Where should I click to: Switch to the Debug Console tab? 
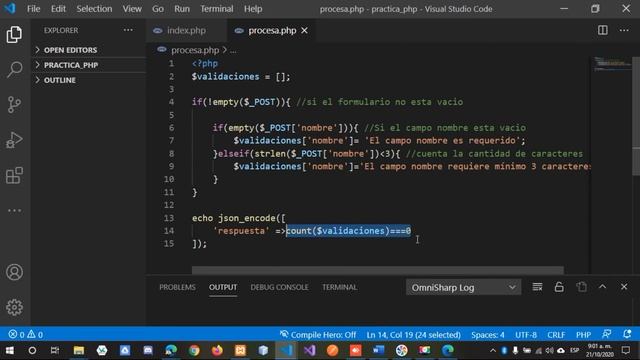[x=279, y=287]
